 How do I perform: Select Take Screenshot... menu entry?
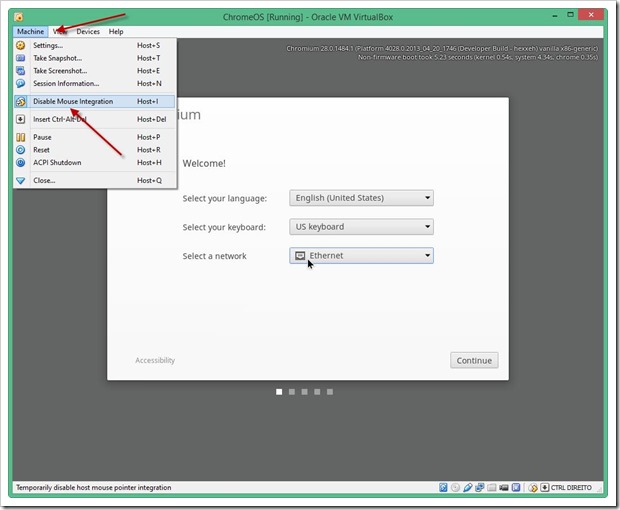(x=95, y=71)
